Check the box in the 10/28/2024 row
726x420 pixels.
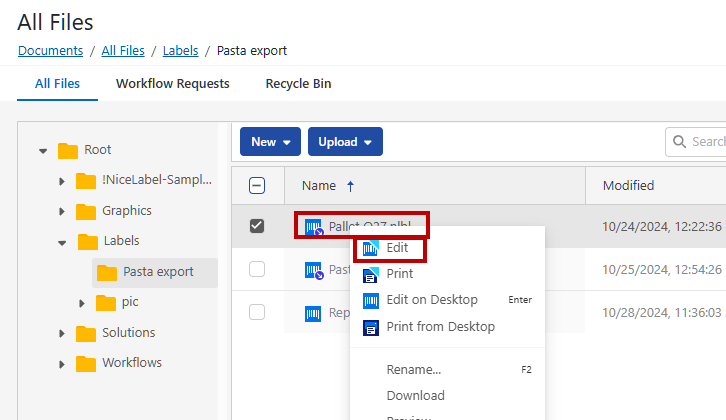[x=257, y=312]
